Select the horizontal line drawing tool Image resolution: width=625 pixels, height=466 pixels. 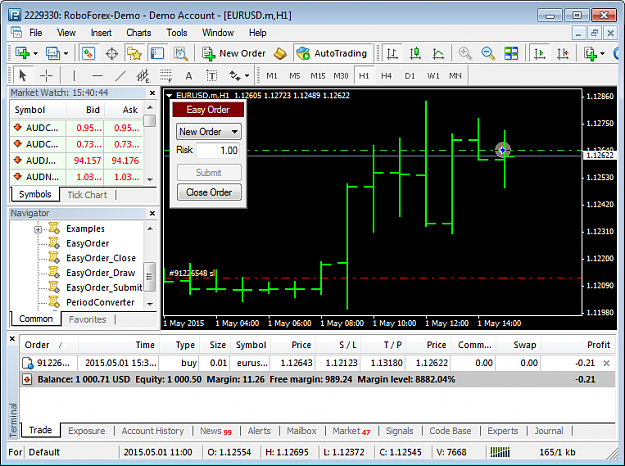(x=97, y=75)
